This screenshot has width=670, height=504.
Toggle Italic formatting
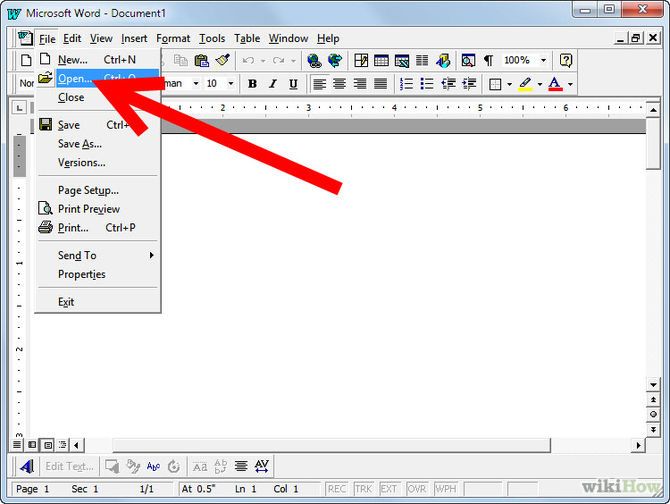[x=273, y=84]
